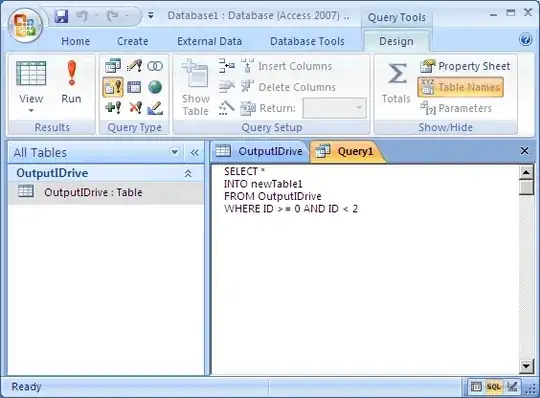The height and width of the screenshot is (398, 540).
Task: Switch to Design View in status bar
Action: pos(512,387)
